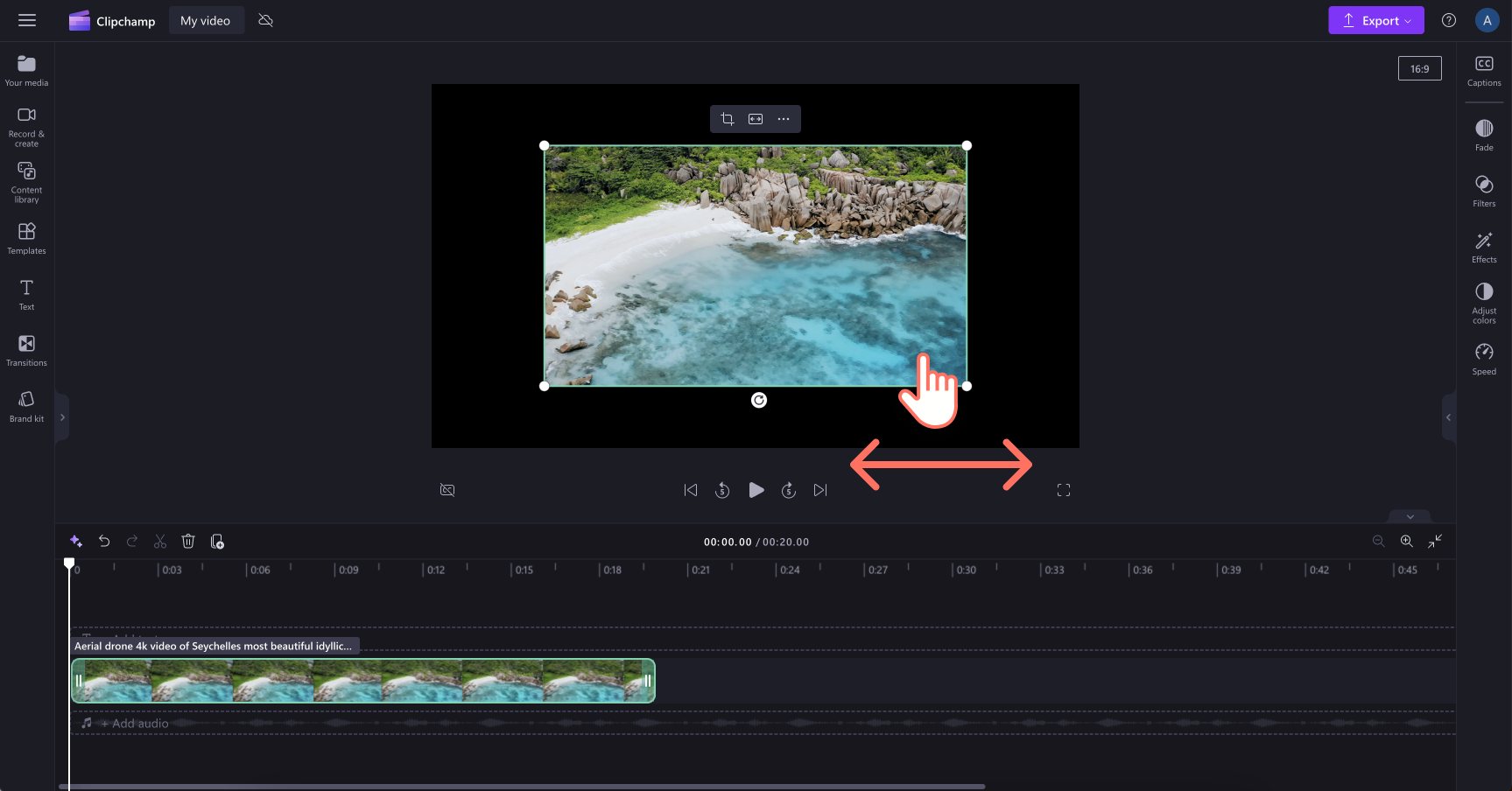Rewind five seconds
Viewport: 1512px width, 791px height.
point(722,490)
